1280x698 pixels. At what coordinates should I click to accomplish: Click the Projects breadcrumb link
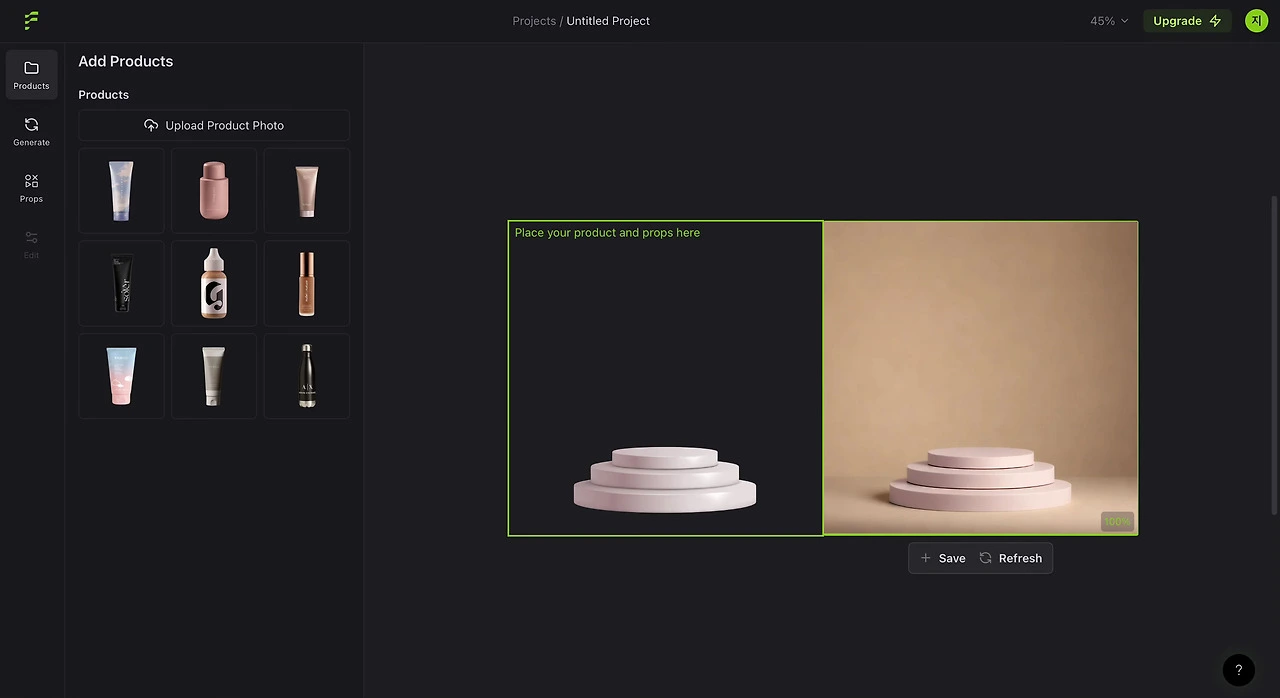tap(534, 21)
